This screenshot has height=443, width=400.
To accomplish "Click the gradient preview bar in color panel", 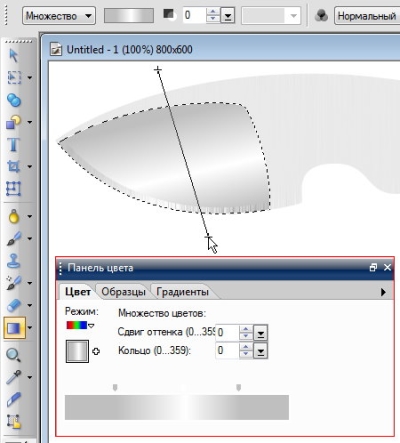I will [177, 407].
